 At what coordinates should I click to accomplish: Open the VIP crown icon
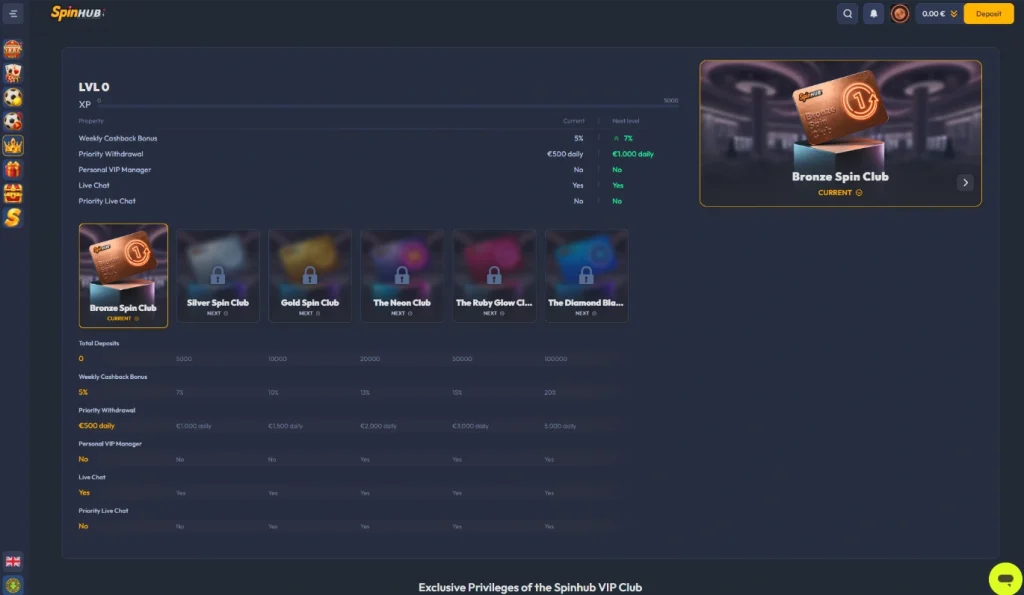(x=12, y=146)
